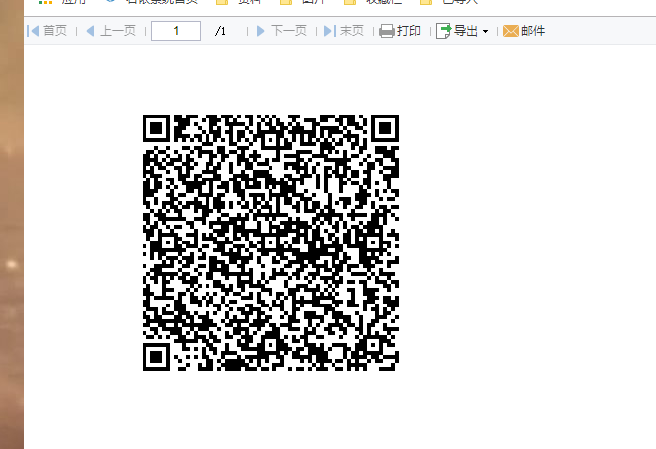This screenshot has width=656, height=449.
Task: Print the report using 打印 icon
Action: click(x=387, y=31)
